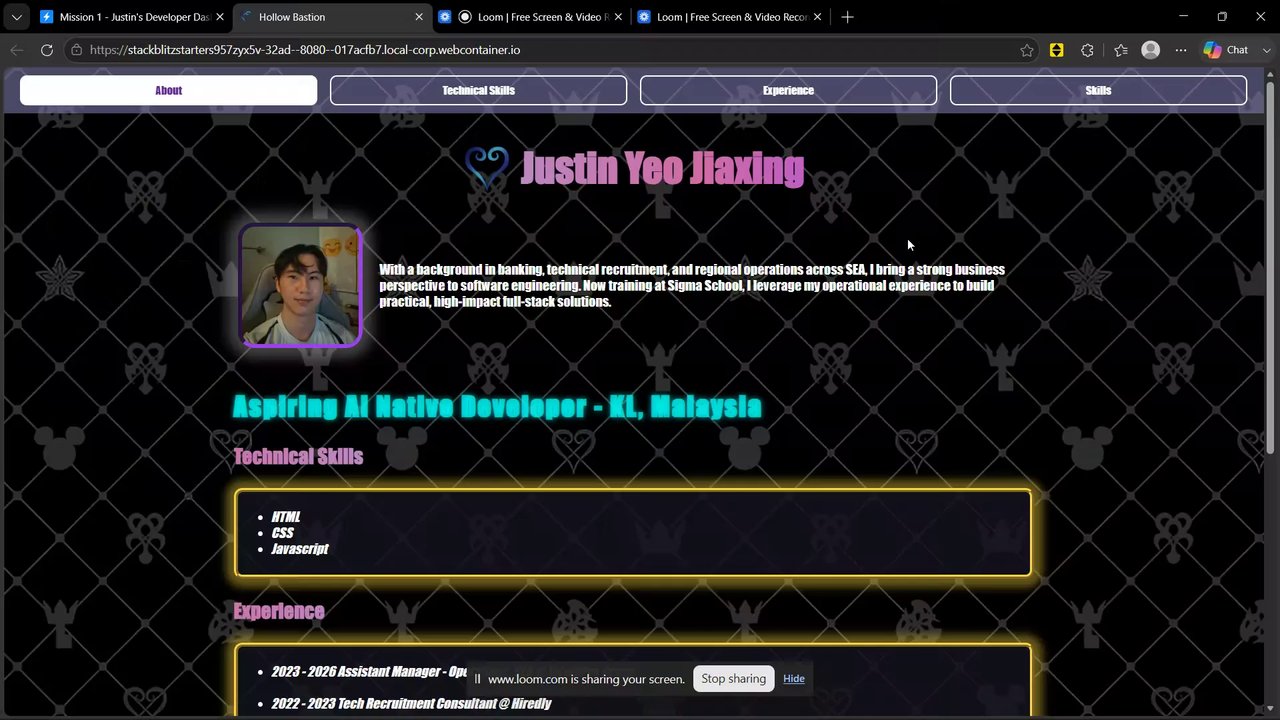Screen dimensions: 1280x720
Task: Stop sharing the screen
Action: [733, 679]
